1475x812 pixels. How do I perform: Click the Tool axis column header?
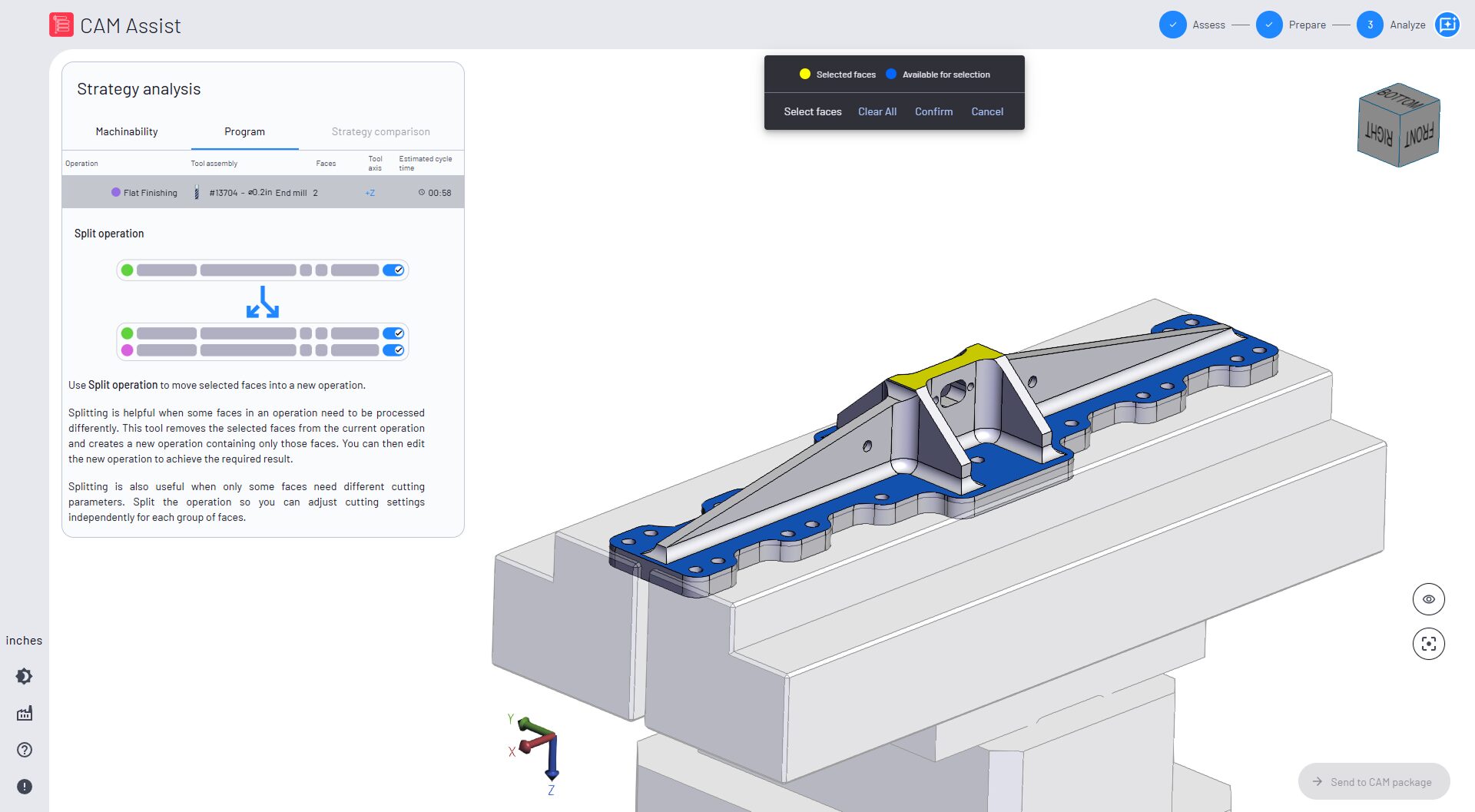click(375, 163)
